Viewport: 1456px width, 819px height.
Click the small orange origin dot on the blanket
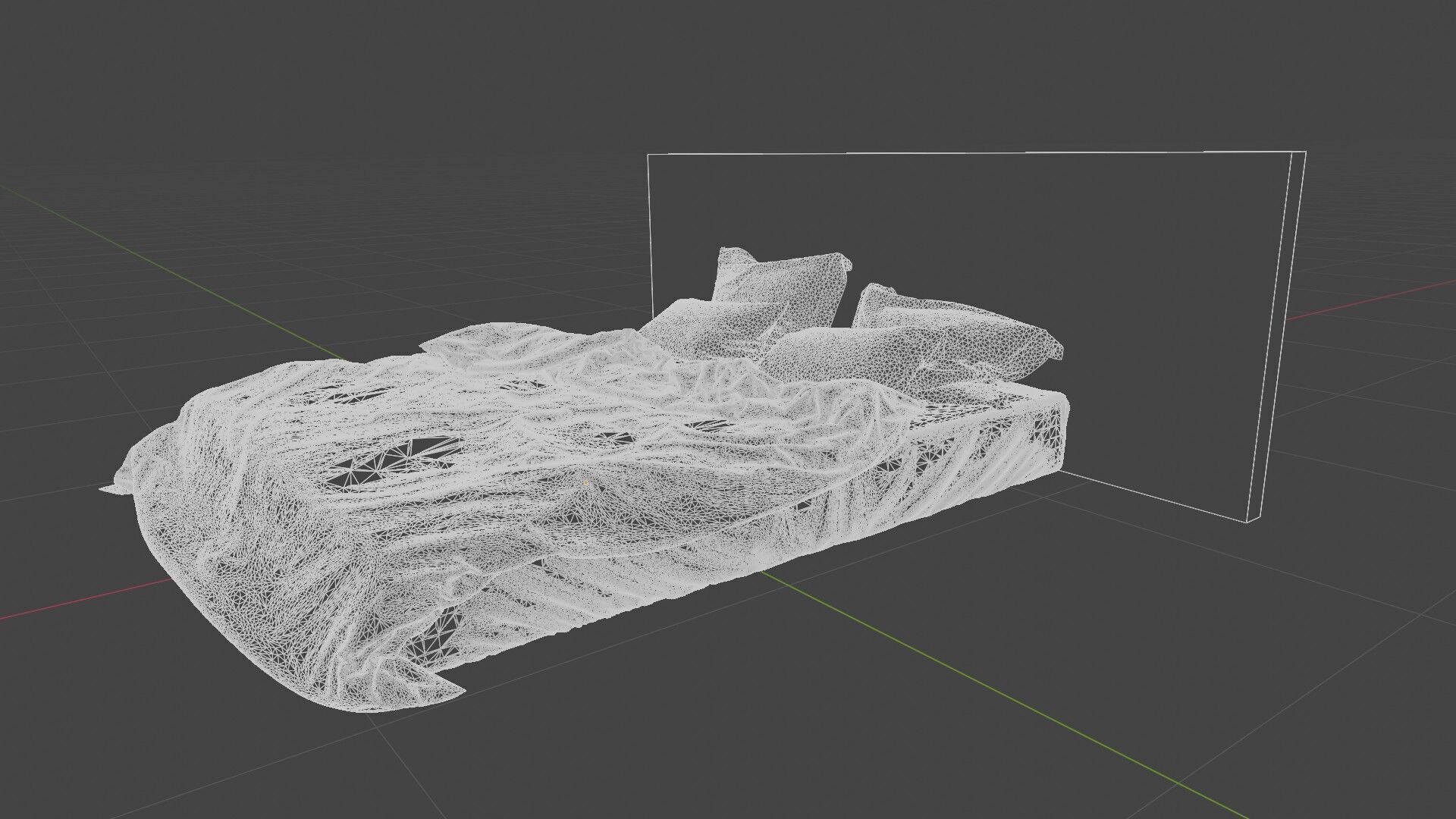pyautogui.click(x=586, y=482)
